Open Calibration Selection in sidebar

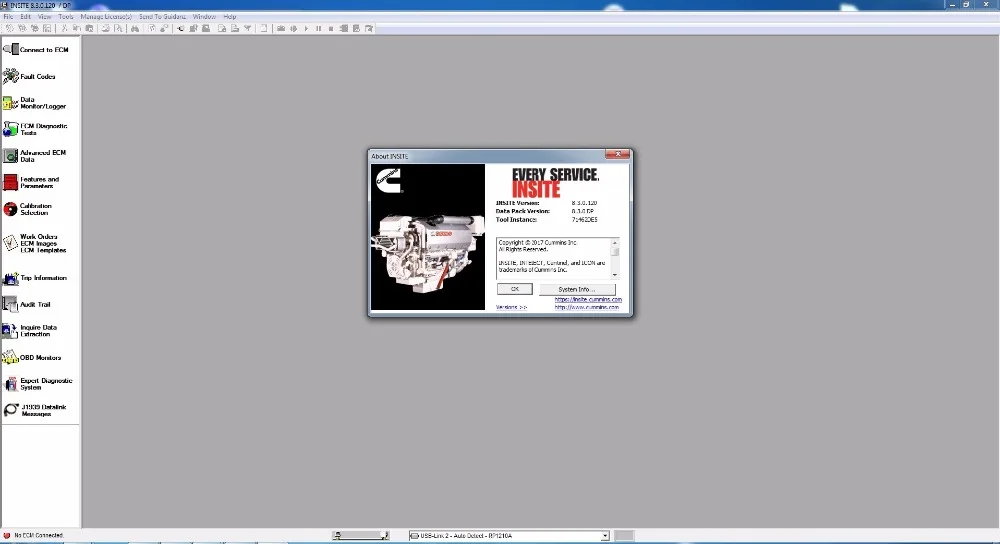[x=27, y=209]
